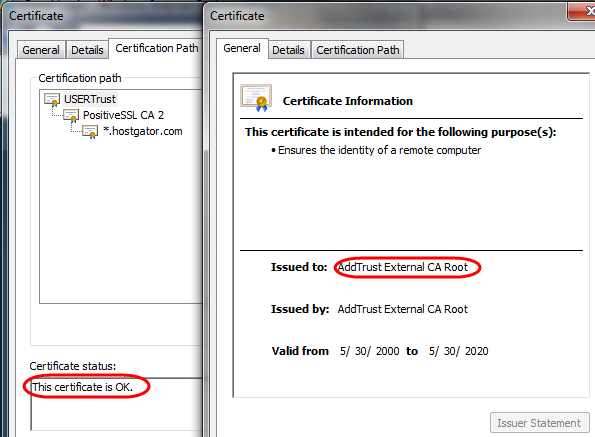Click the 'Certificate status:' label
This screenshot has height=437, width=595.
point(73,366)
